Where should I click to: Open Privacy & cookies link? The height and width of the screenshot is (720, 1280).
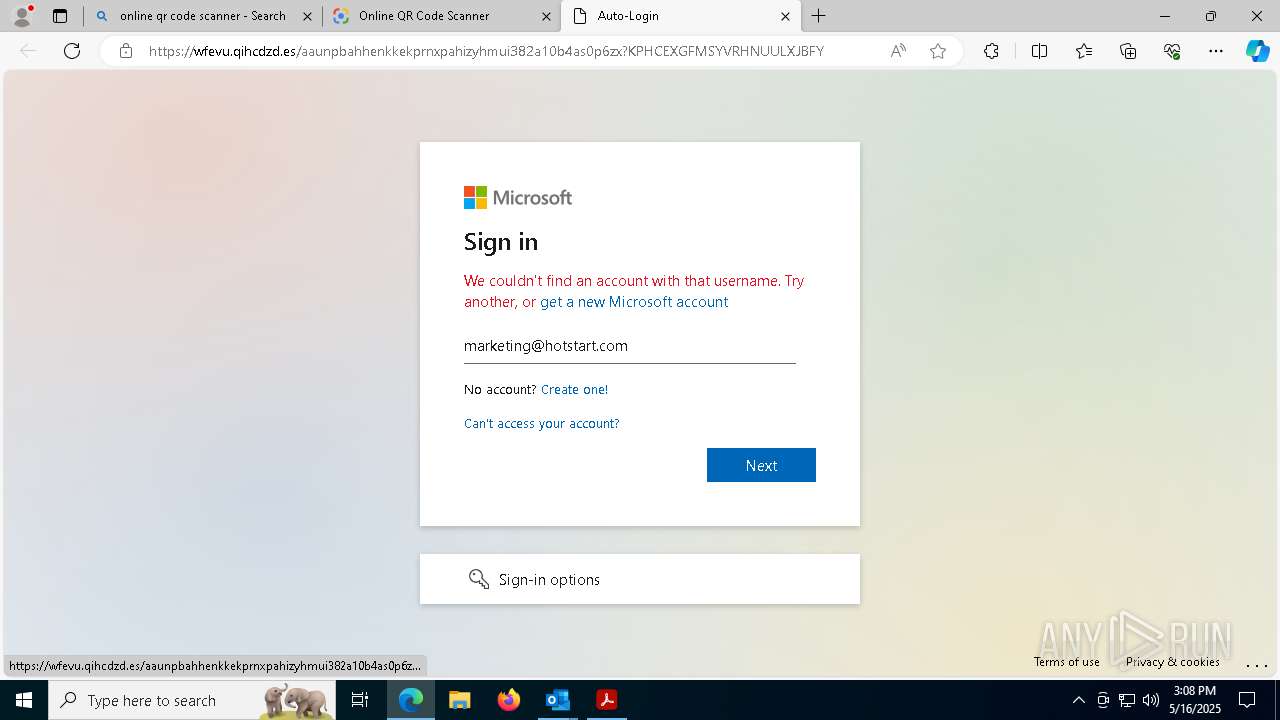pyautogui.click(x=1173, y=662)
